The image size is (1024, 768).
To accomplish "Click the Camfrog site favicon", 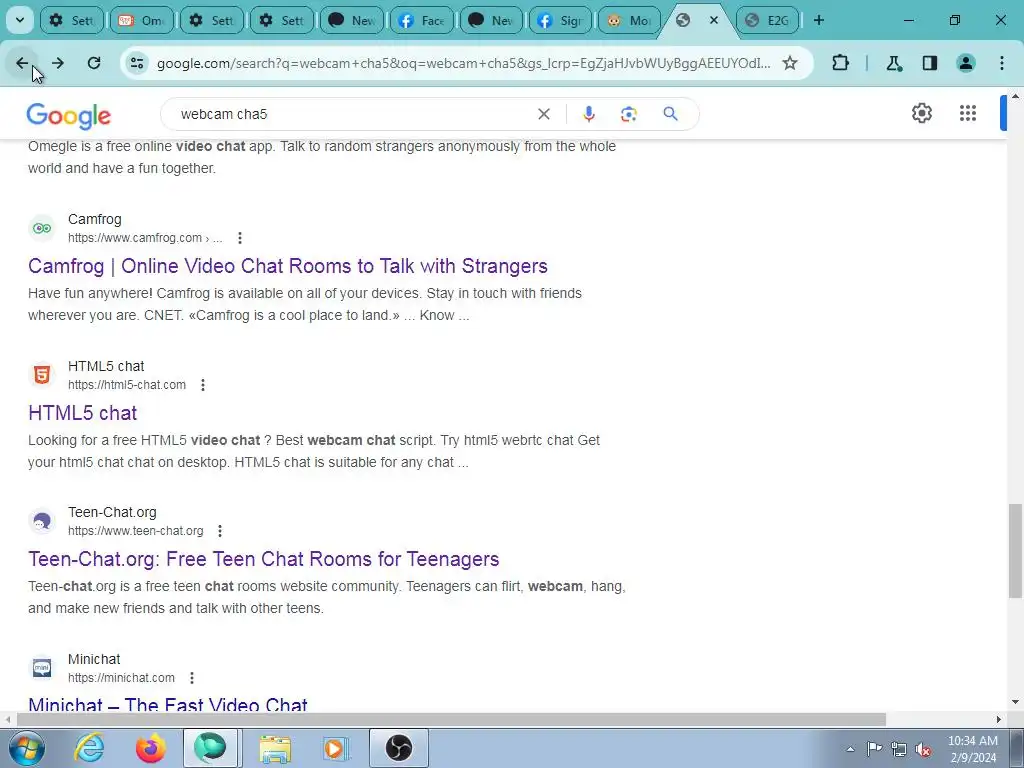I will (42, 228).
